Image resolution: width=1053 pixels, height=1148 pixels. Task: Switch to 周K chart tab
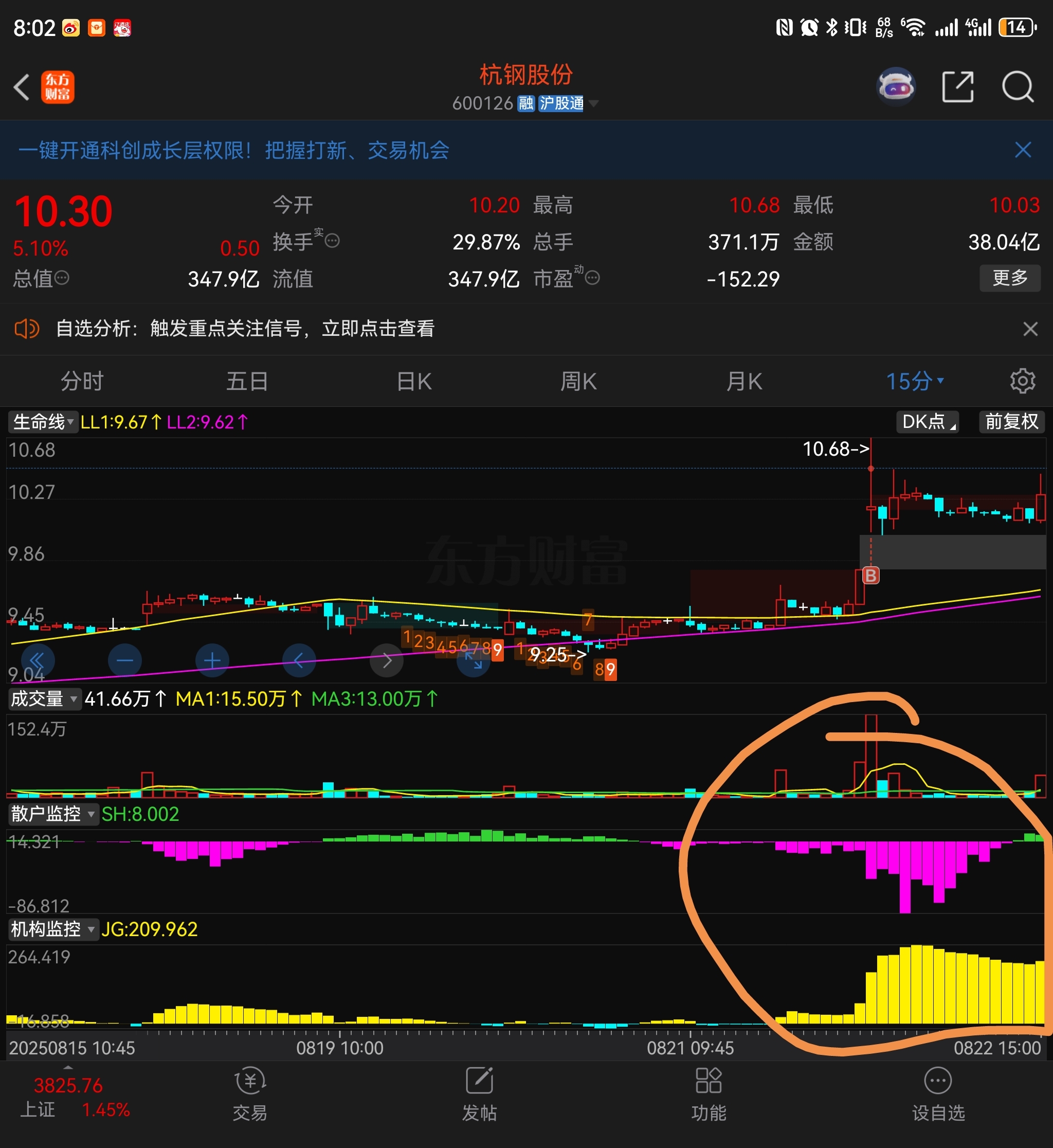[x=578, y=381]
